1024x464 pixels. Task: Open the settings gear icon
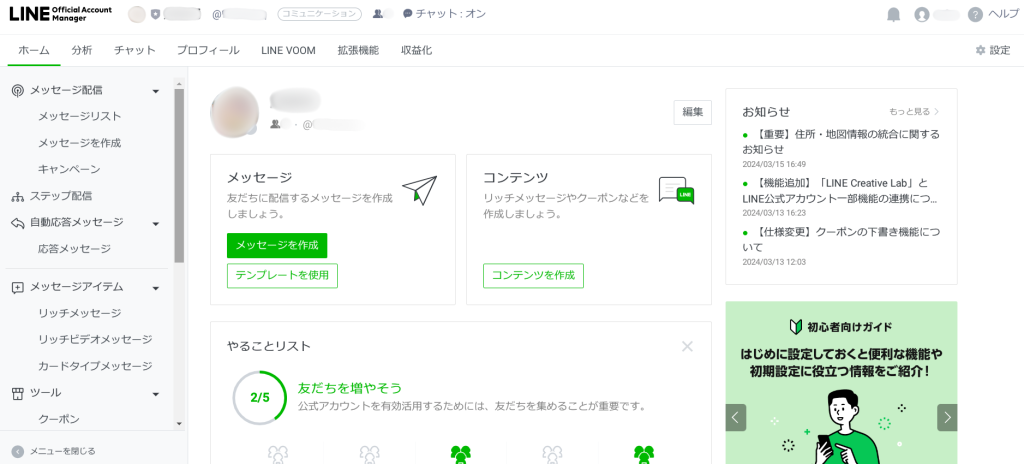[x=980, y=50]
